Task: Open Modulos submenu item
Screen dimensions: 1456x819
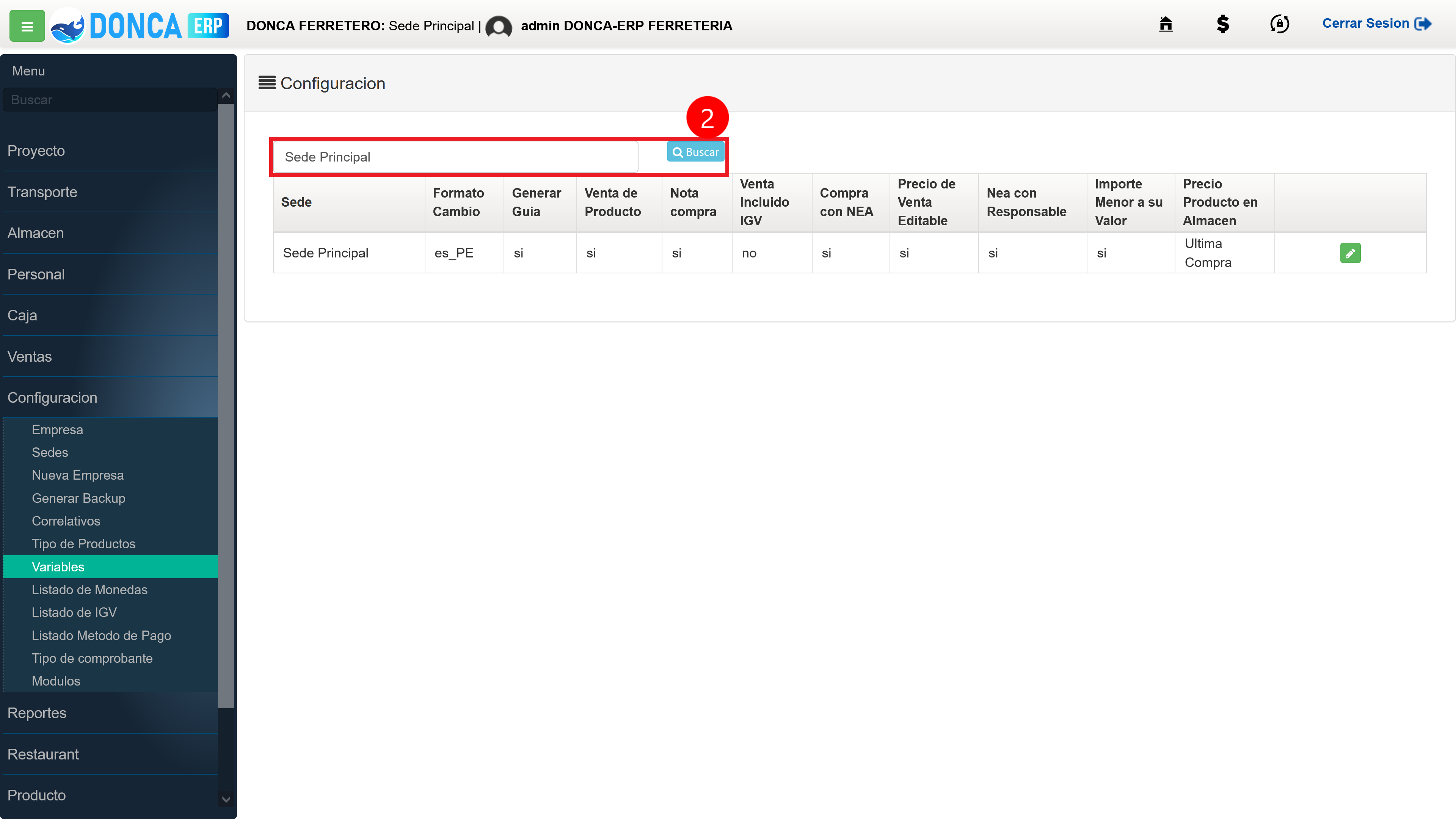Action: click(x=110, y=682)
